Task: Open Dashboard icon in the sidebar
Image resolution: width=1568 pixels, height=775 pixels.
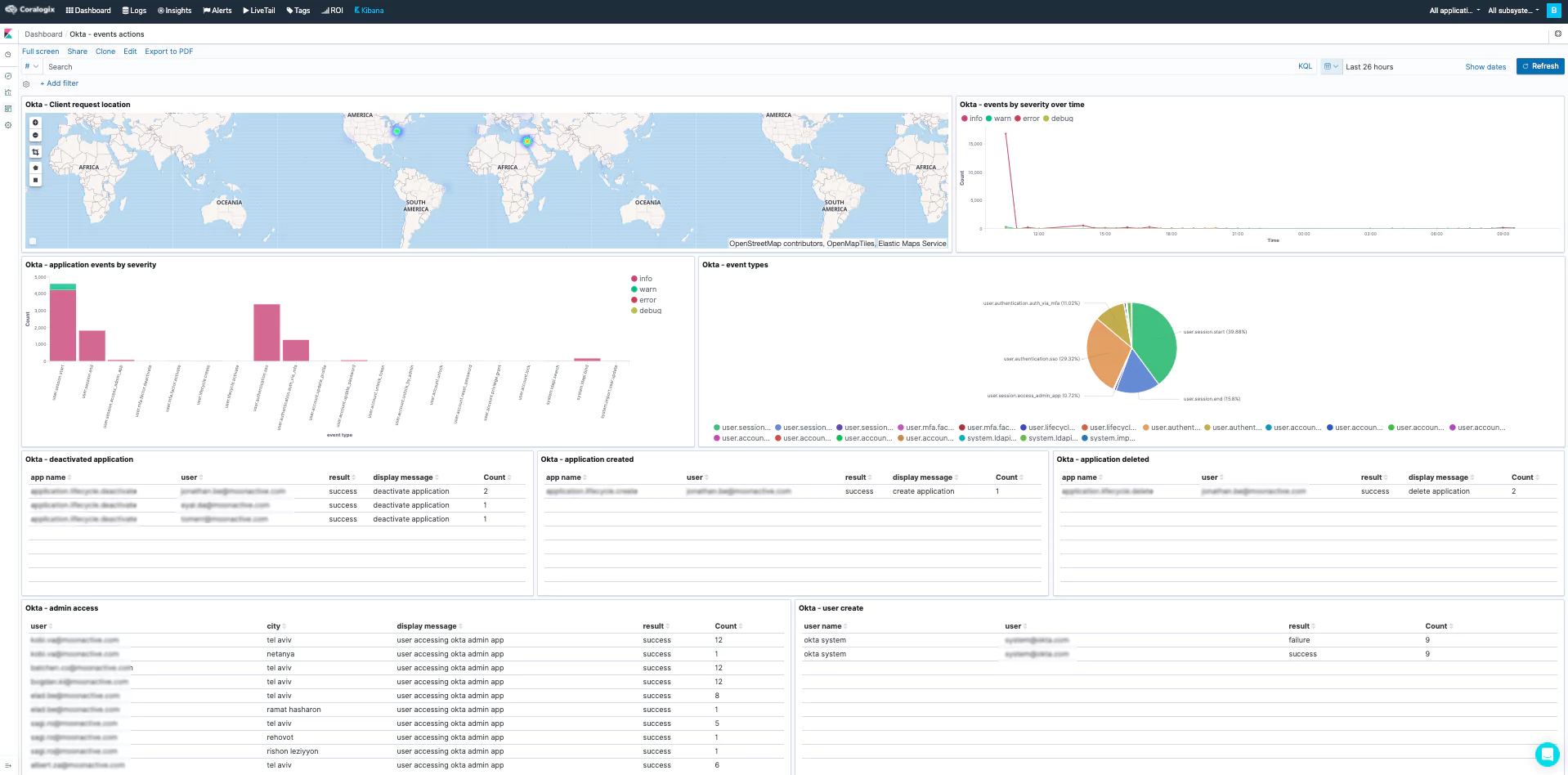Action: 8,109
